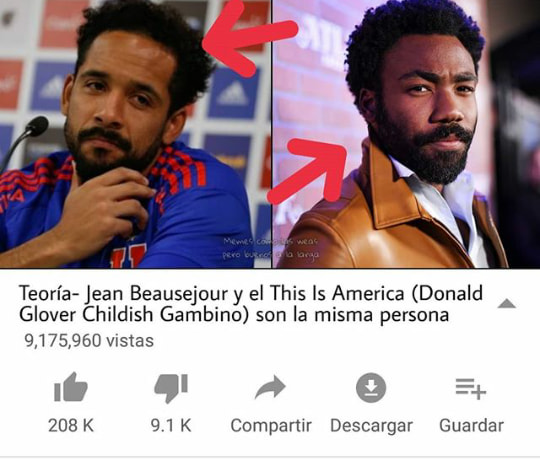Tap the 9,175,960 vistas view count
This screenshot has width=540, height=459.
[x=89, y=341]
